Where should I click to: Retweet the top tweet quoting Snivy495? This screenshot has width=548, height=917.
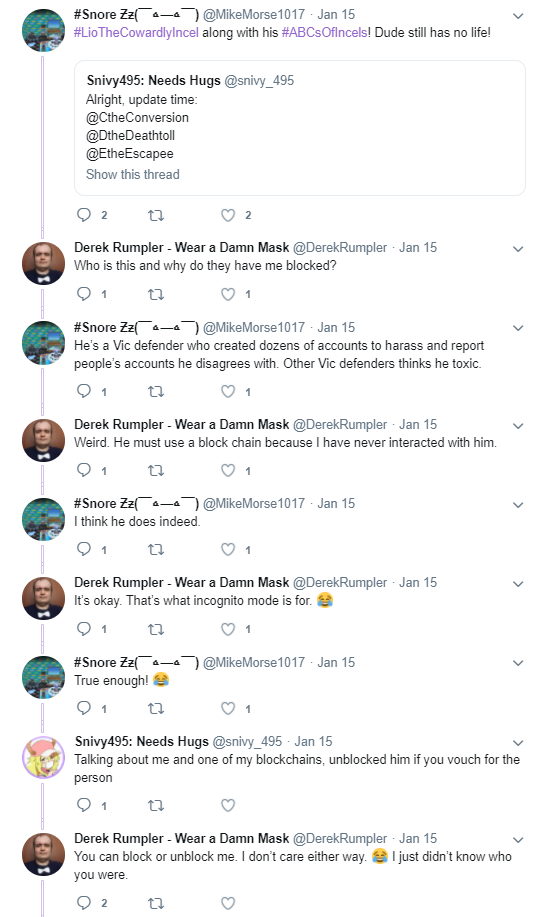(156, 215)
